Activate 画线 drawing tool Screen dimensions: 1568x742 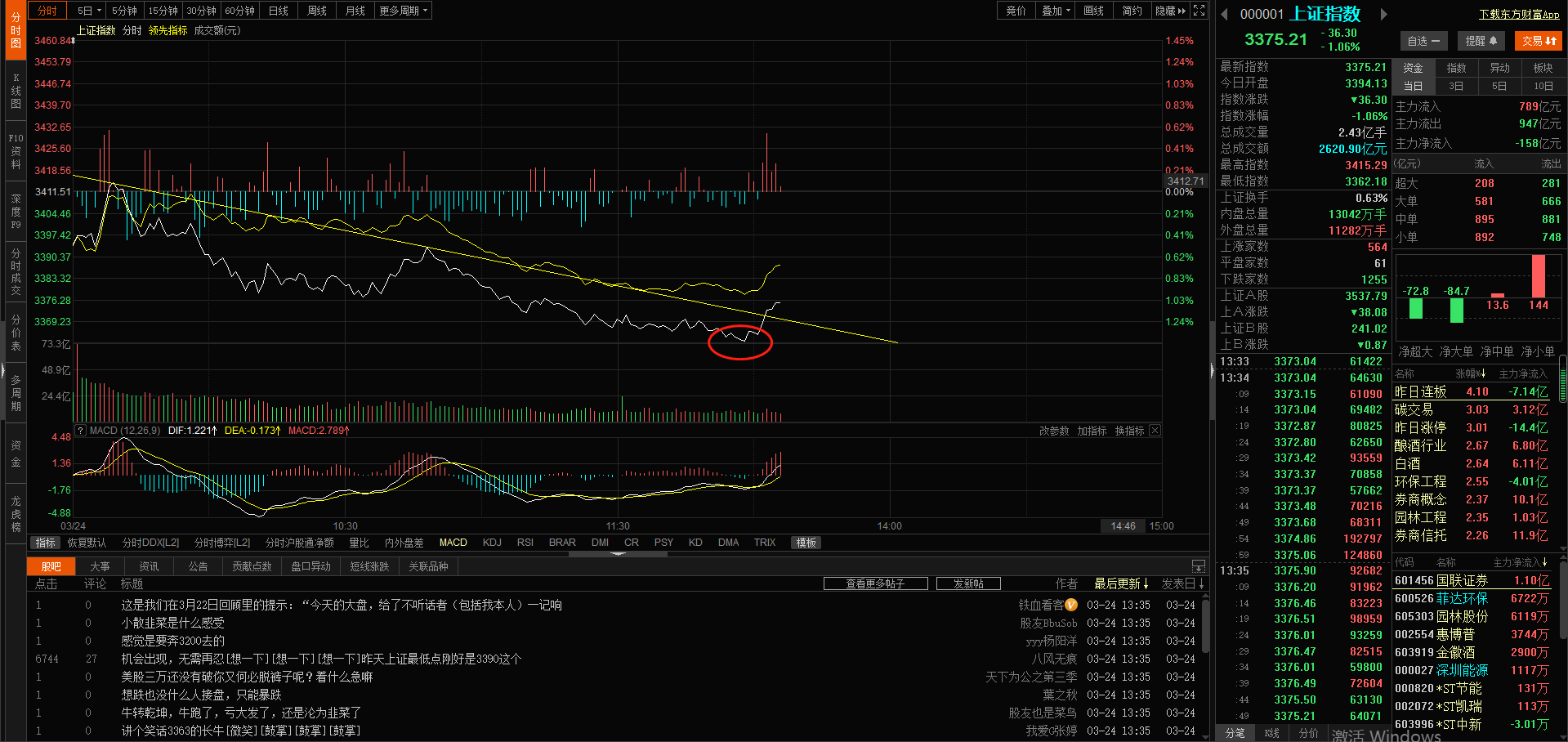pyautogui.click(x=1094, y=11)
